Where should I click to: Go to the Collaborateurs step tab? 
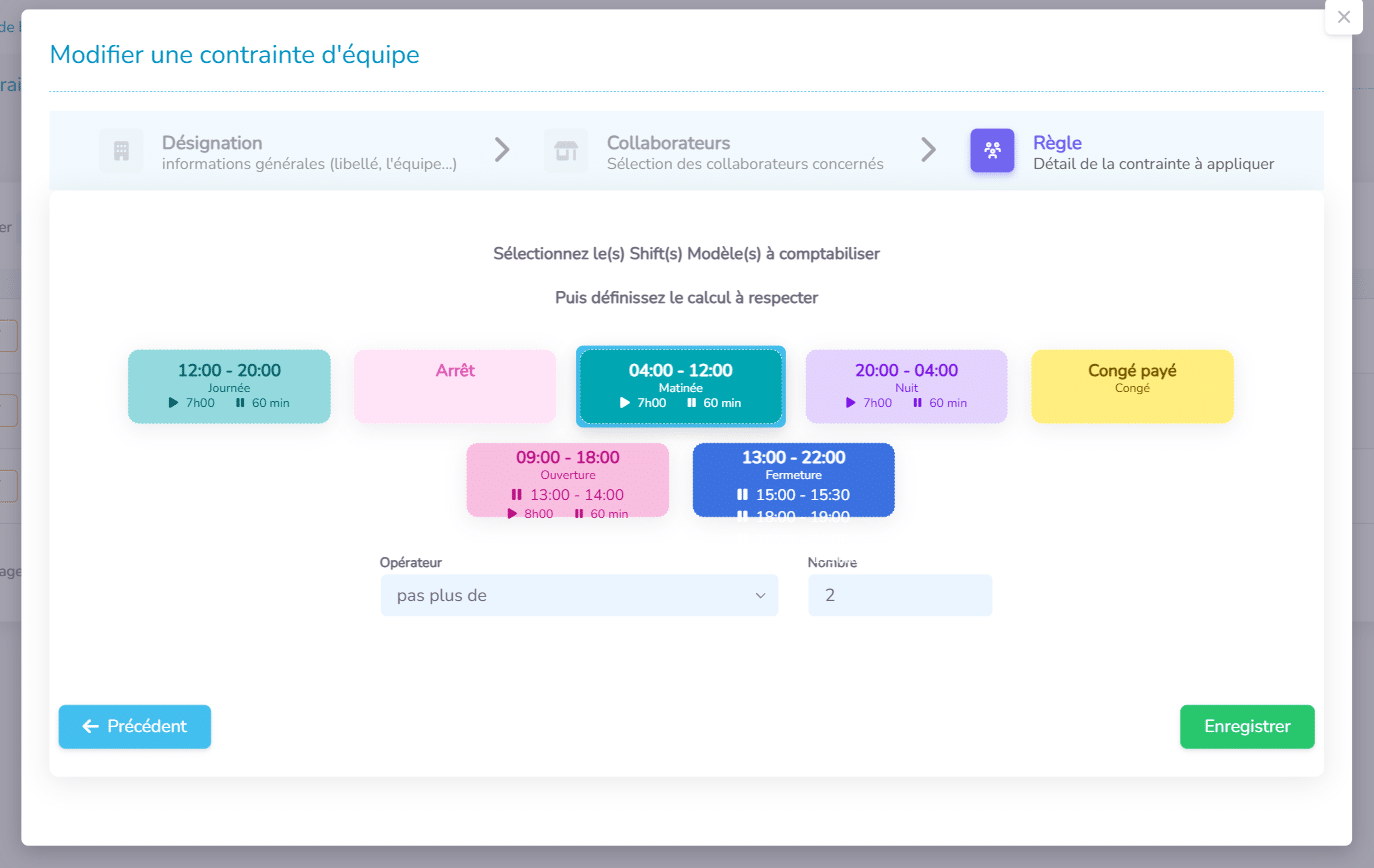click(x=714, y=151)
